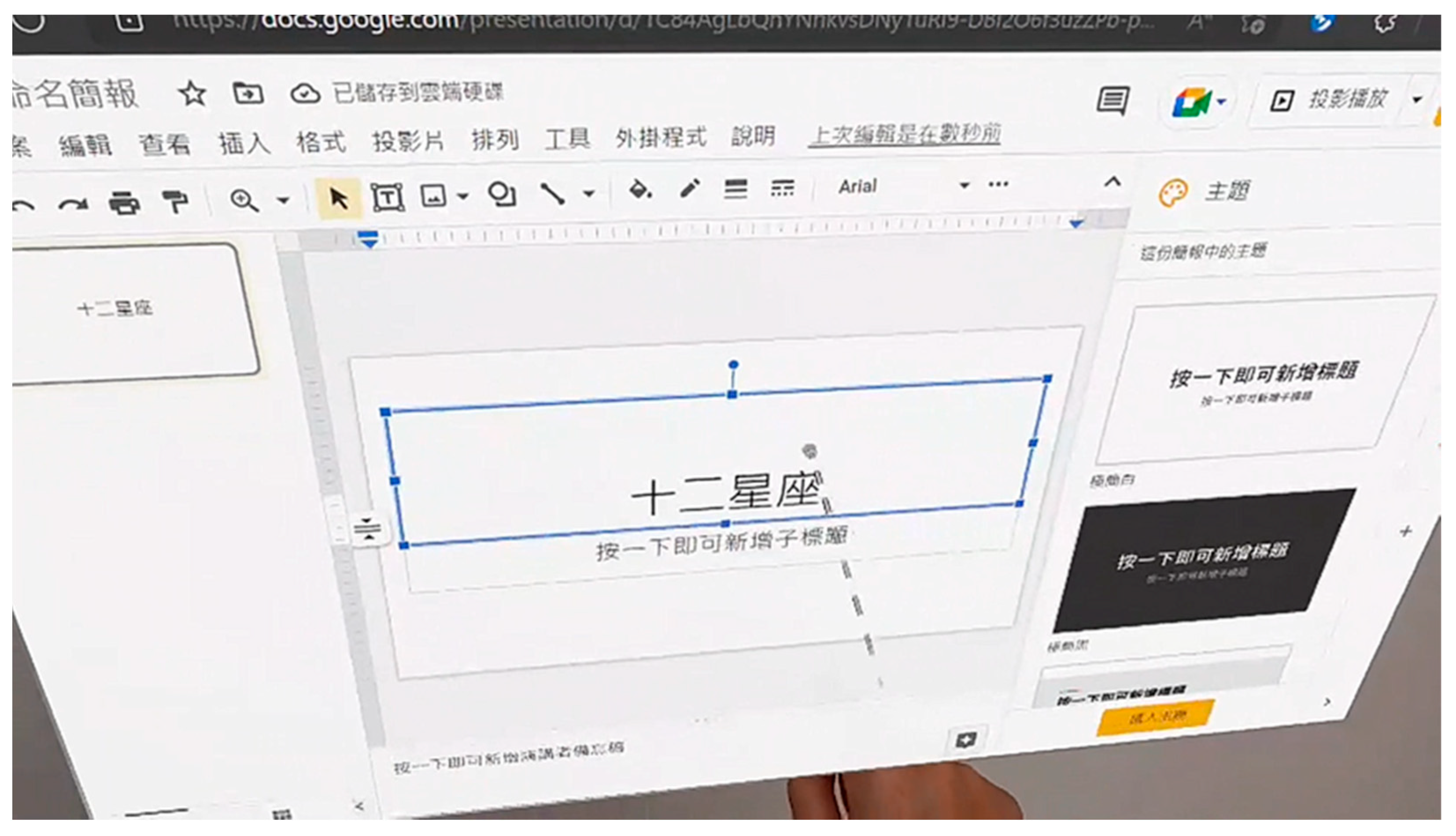This screenshot has height=836, width=1456.
Task: Click the shape insert tool
Action: [x=502, y=194]
